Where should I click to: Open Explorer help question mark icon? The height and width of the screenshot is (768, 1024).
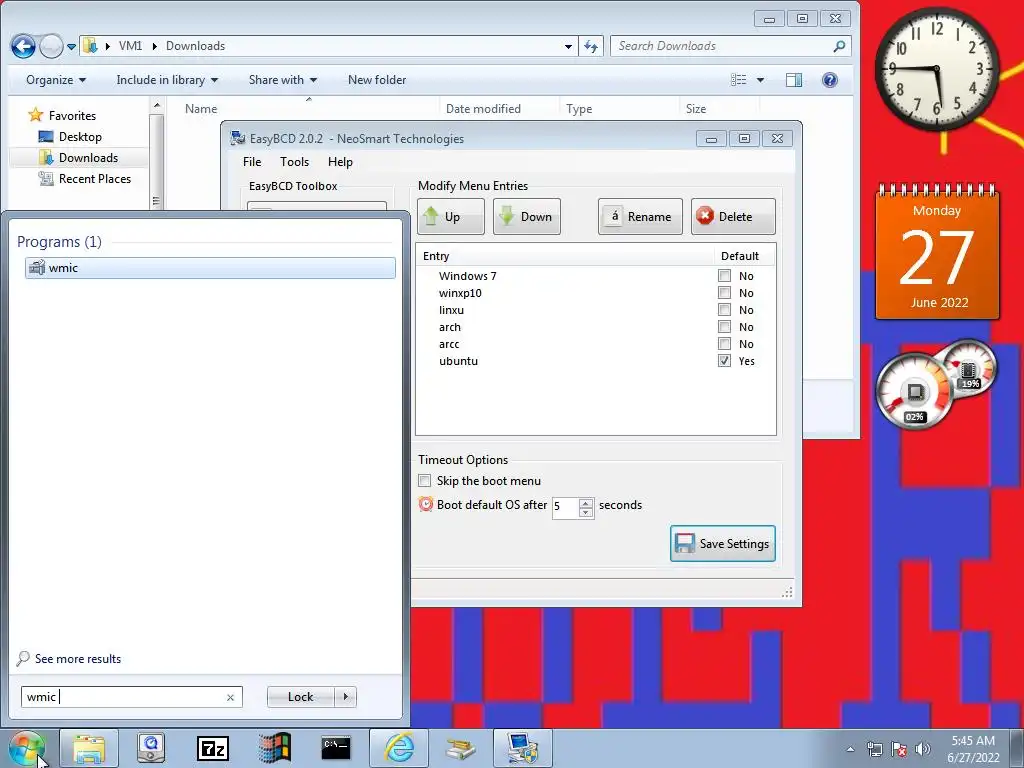pos(829,80)
